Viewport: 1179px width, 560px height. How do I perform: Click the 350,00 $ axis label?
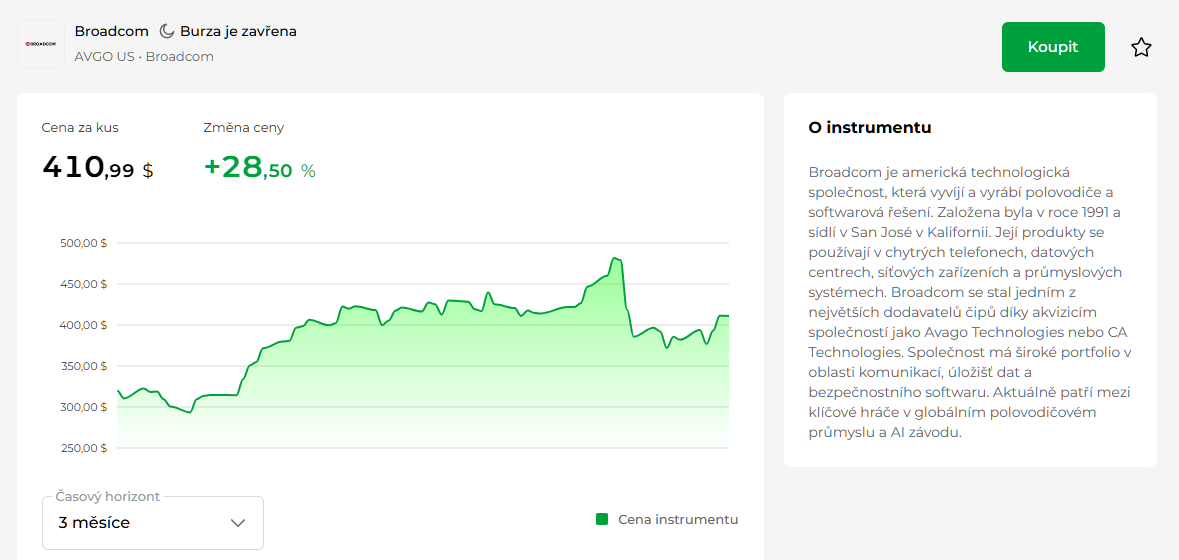coord(83,366)
